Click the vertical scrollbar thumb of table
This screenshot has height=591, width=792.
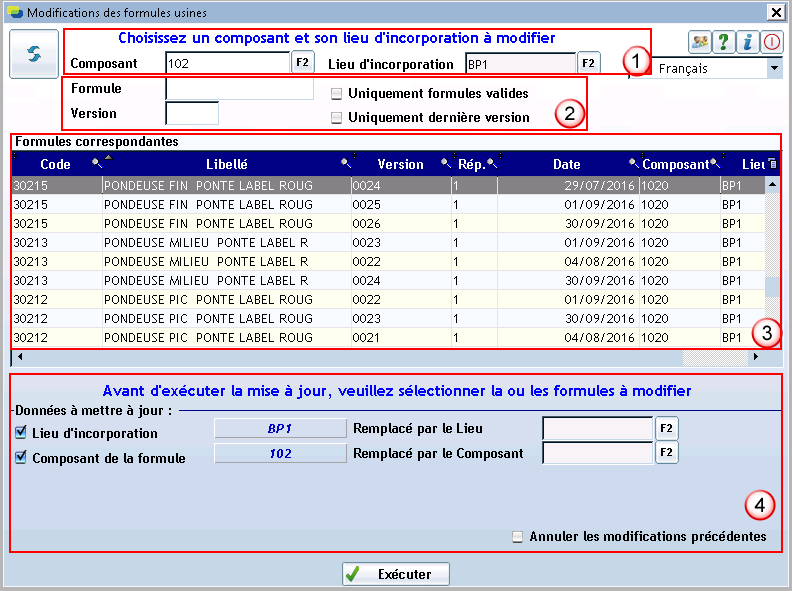[772, 286]
